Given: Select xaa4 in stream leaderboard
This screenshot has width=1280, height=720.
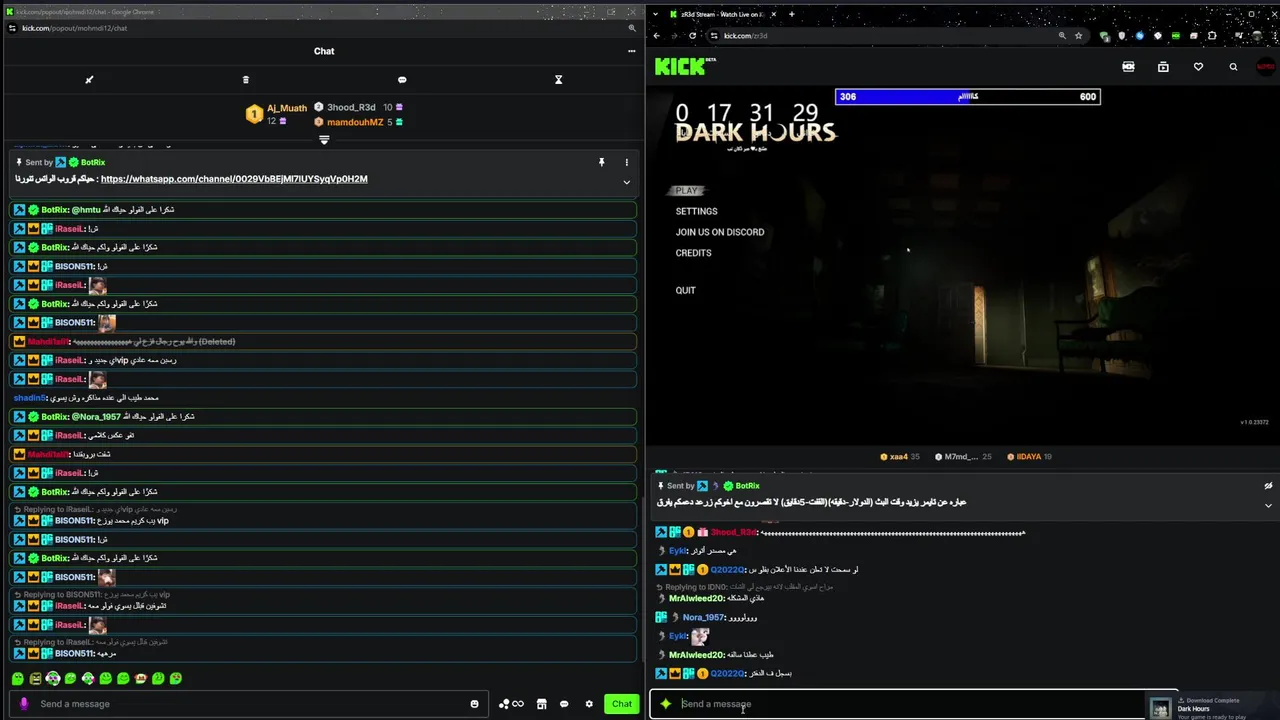Looking at the screenshot, I should tap(899, 457).
